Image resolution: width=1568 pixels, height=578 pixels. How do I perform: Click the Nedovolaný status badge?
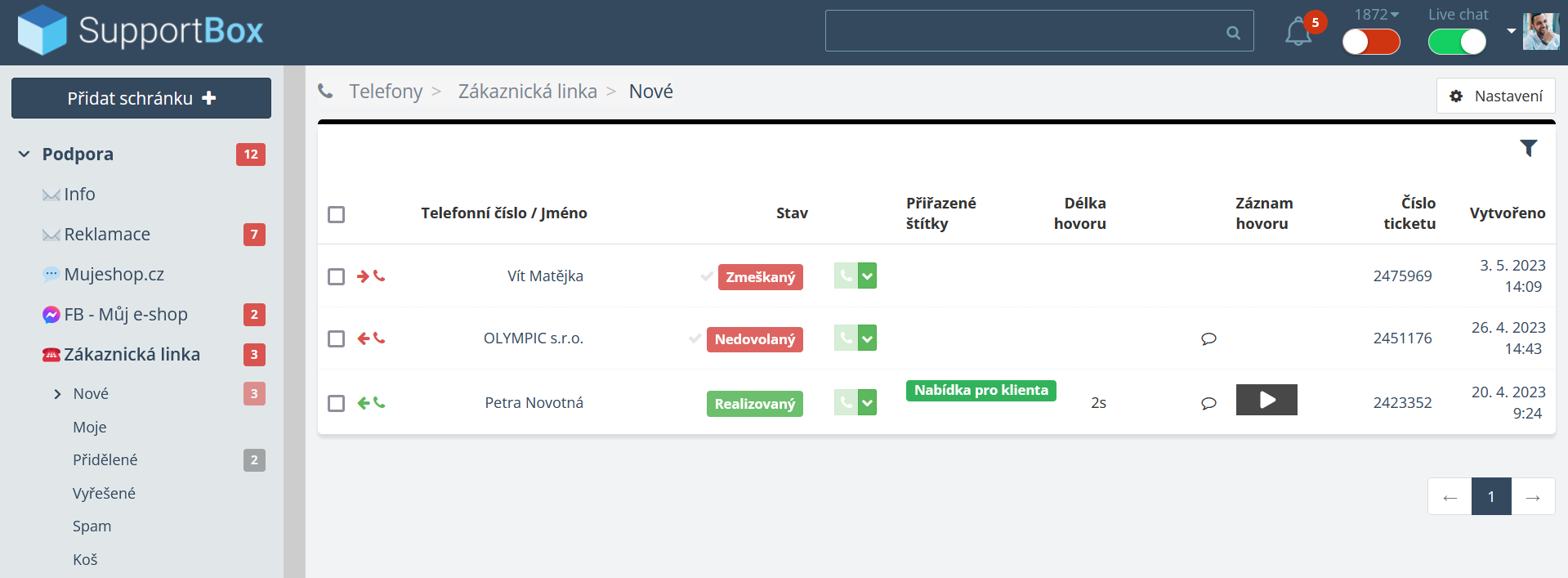755,338
